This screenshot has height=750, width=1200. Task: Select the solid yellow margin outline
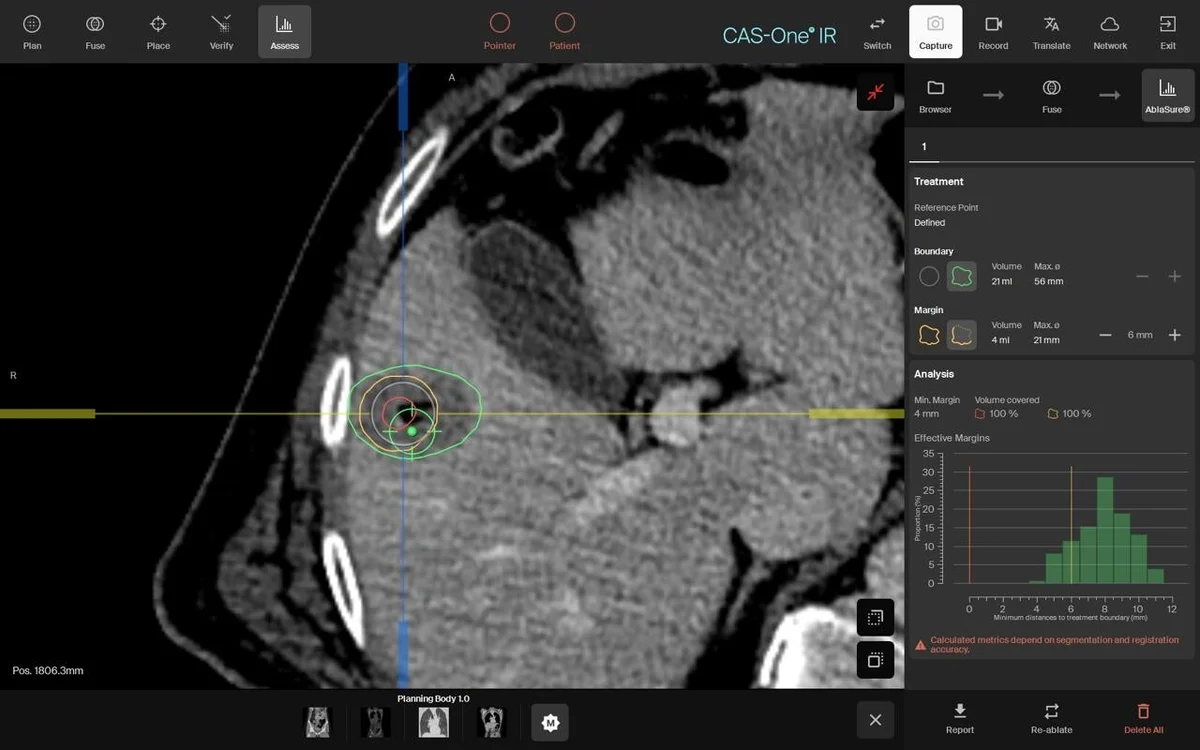pos(929,335)
